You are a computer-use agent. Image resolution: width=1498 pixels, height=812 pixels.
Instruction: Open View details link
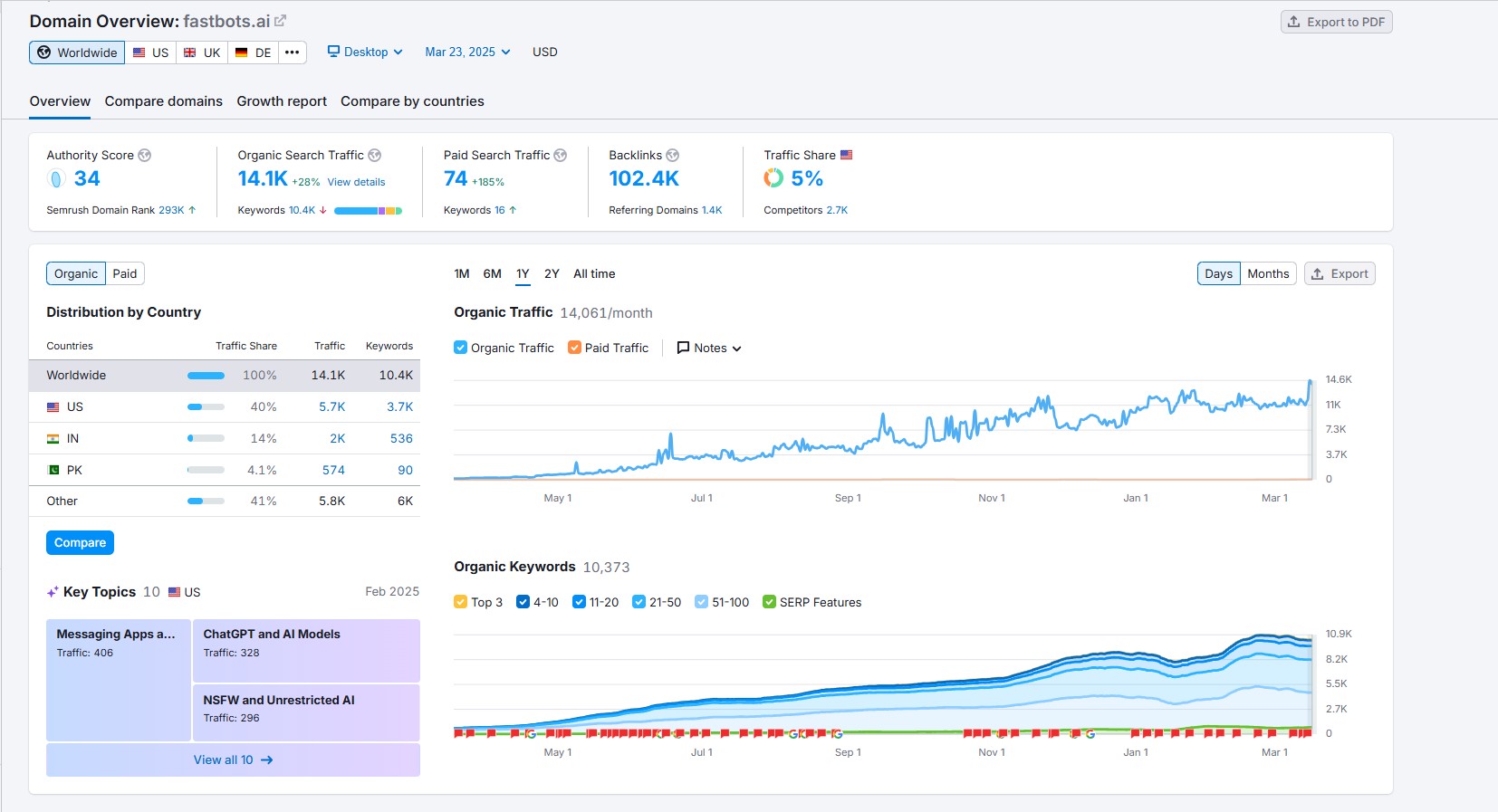[x=356, y=182]
